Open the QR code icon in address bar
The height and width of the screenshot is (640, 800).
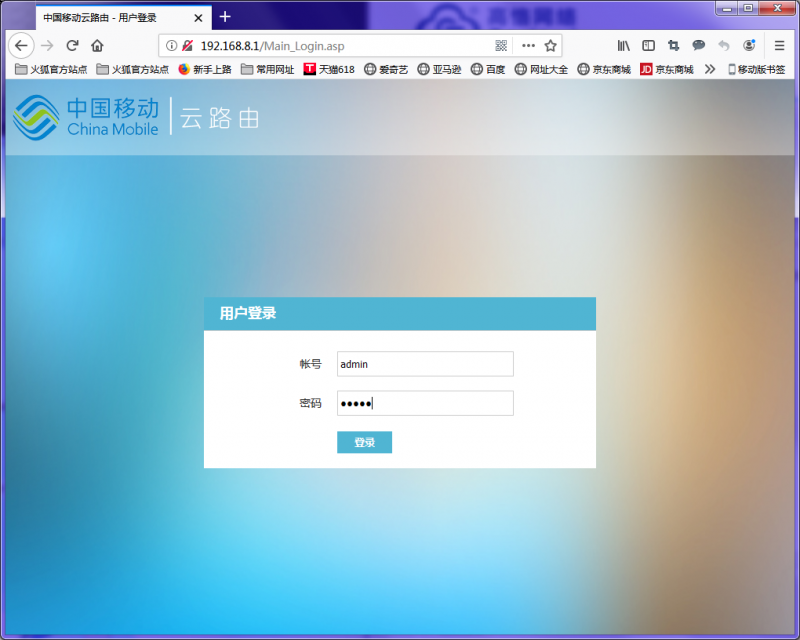[501, 46]
